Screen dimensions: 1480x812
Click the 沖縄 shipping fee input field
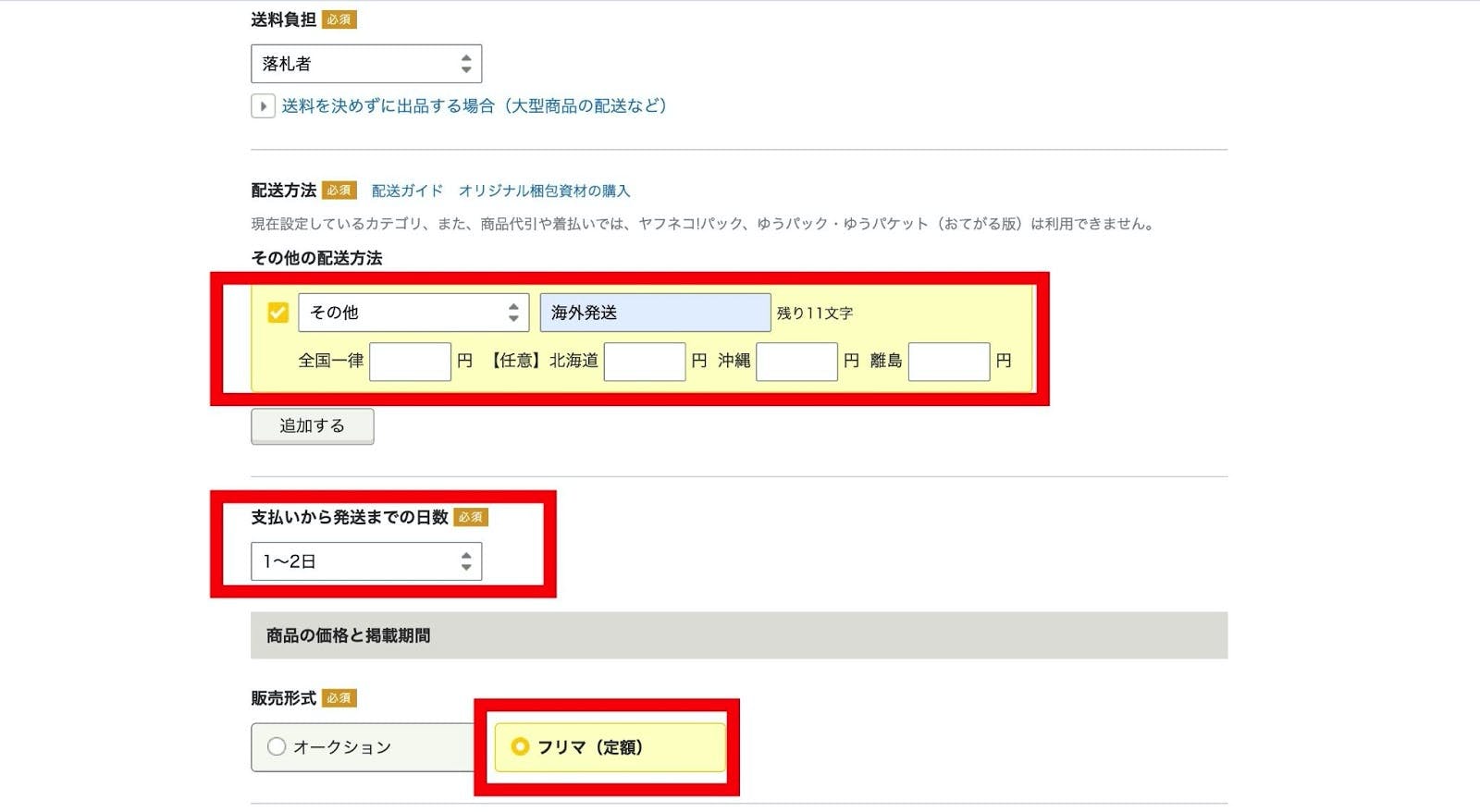pyautogui.click(x=796, y=362)
